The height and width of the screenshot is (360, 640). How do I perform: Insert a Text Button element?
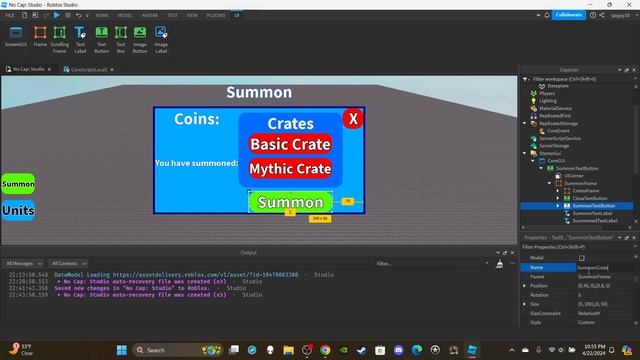[101, 39]
